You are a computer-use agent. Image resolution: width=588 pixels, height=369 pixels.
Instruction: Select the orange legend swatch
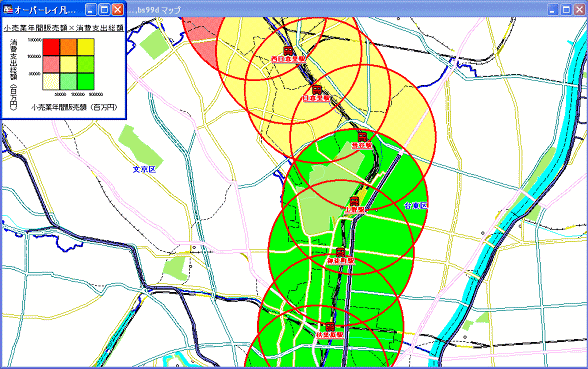pos(68,48)
